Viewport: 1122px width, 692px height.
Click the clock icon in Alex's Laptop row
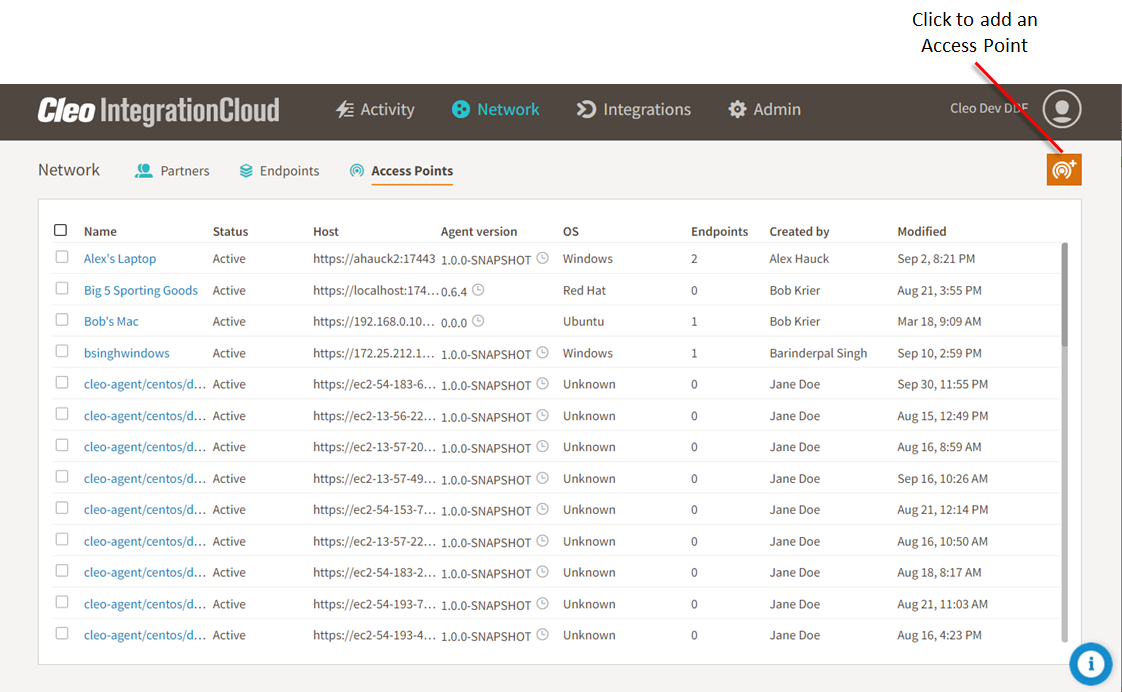click(x=543, y=258)
